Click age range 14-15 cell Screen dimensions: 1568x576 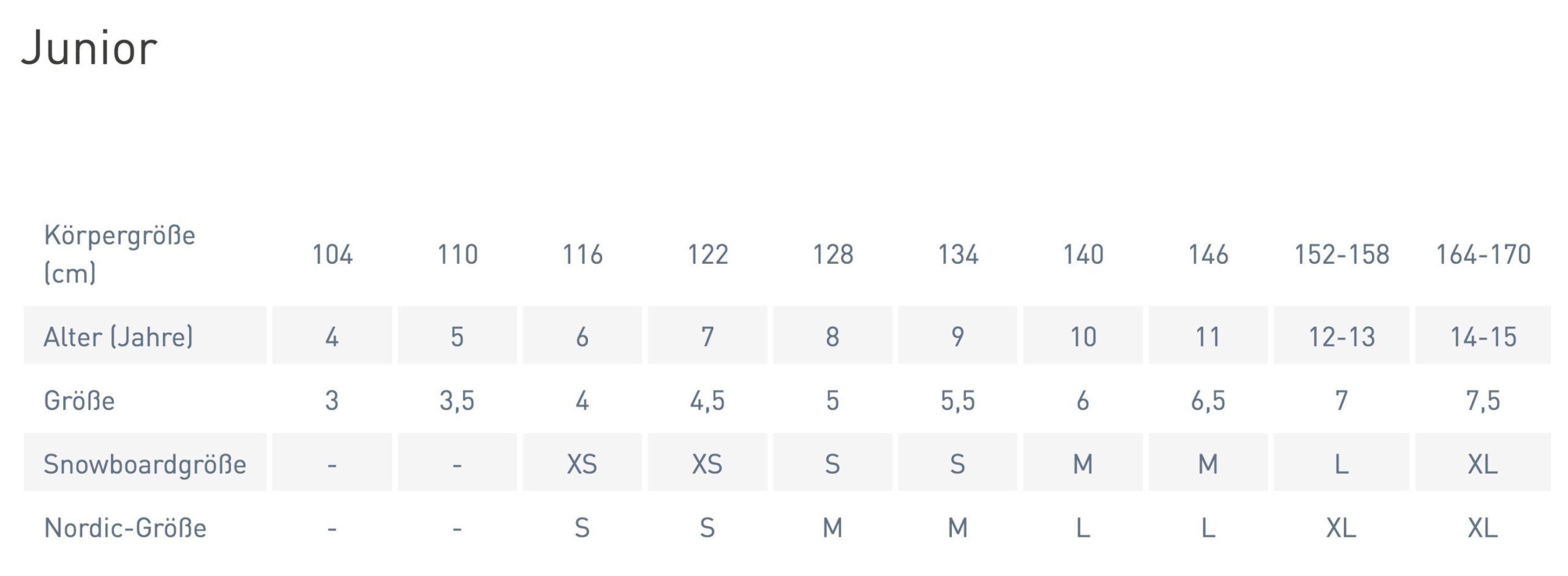pyautogui.click(x=1483, y=337)
